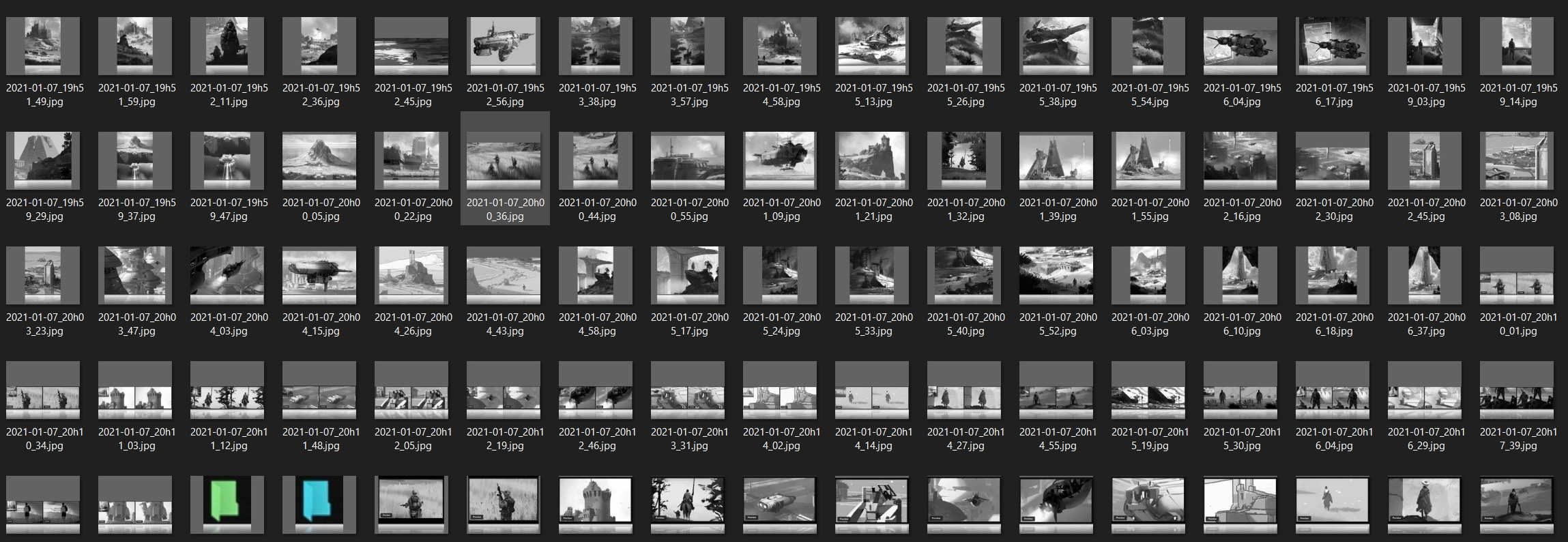1568x542 pixels.
Task: Select the name 2021-01-07_19h59_37.jpg
Action: (137, 210)
